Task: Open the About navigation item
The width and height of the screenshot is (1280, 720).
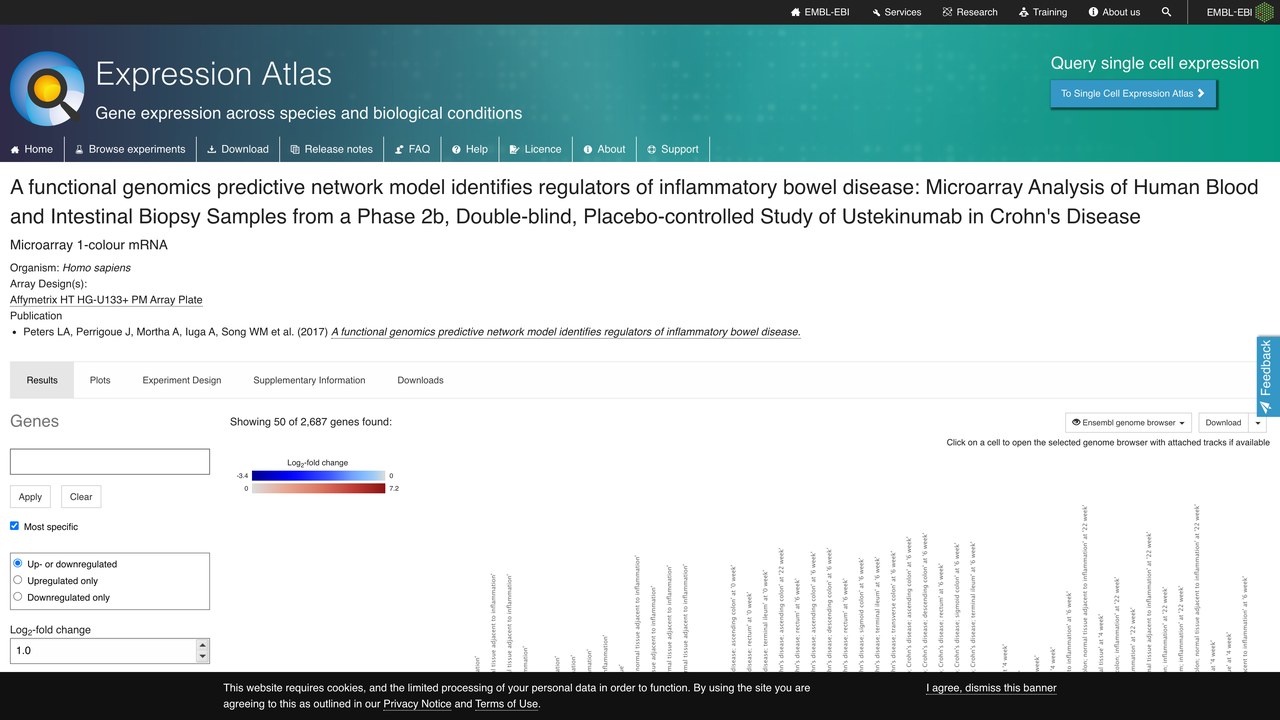Action: pyautogui.click(x=605, y=149)
